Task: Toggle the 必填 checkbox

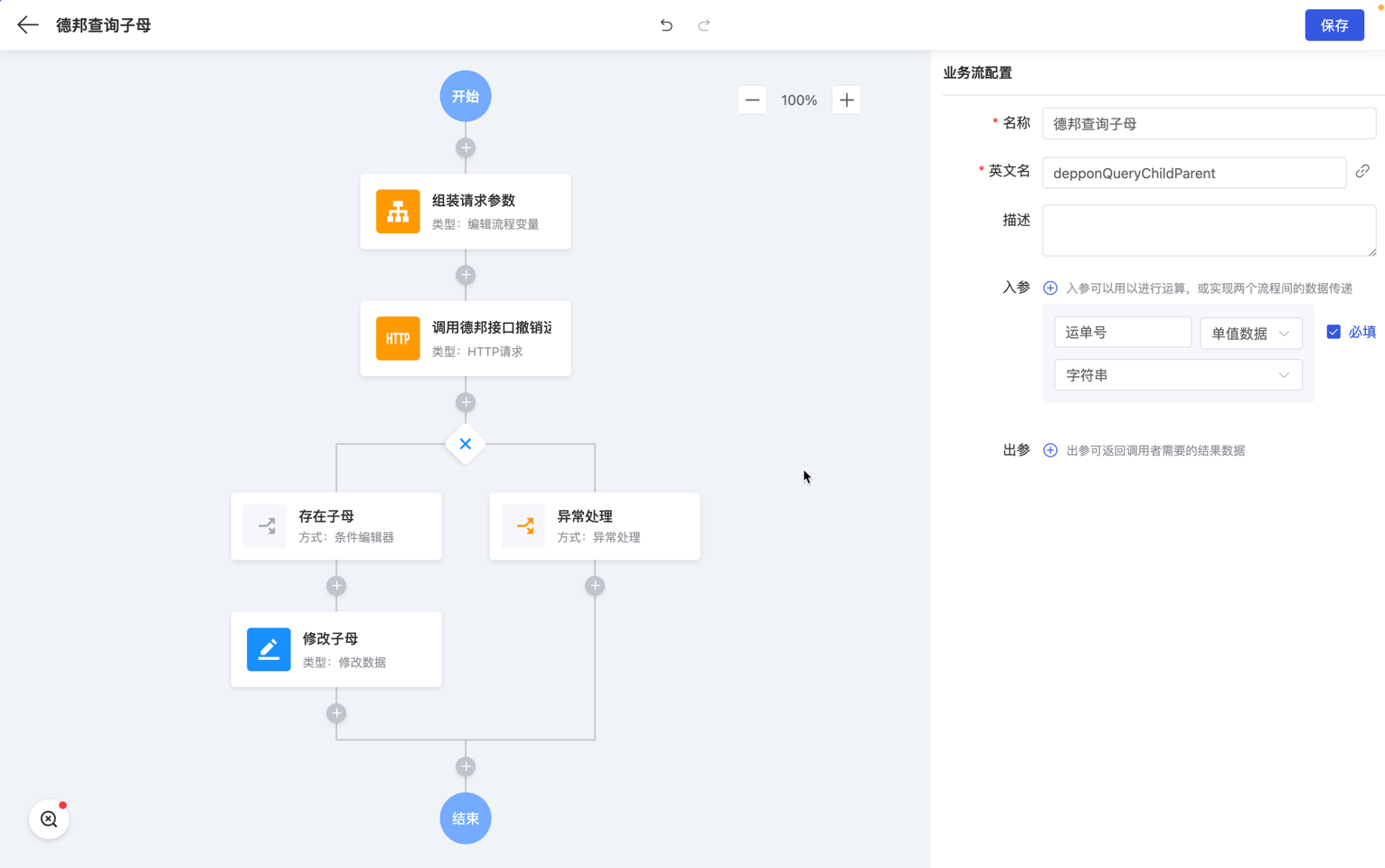Action: [1333, 332]
